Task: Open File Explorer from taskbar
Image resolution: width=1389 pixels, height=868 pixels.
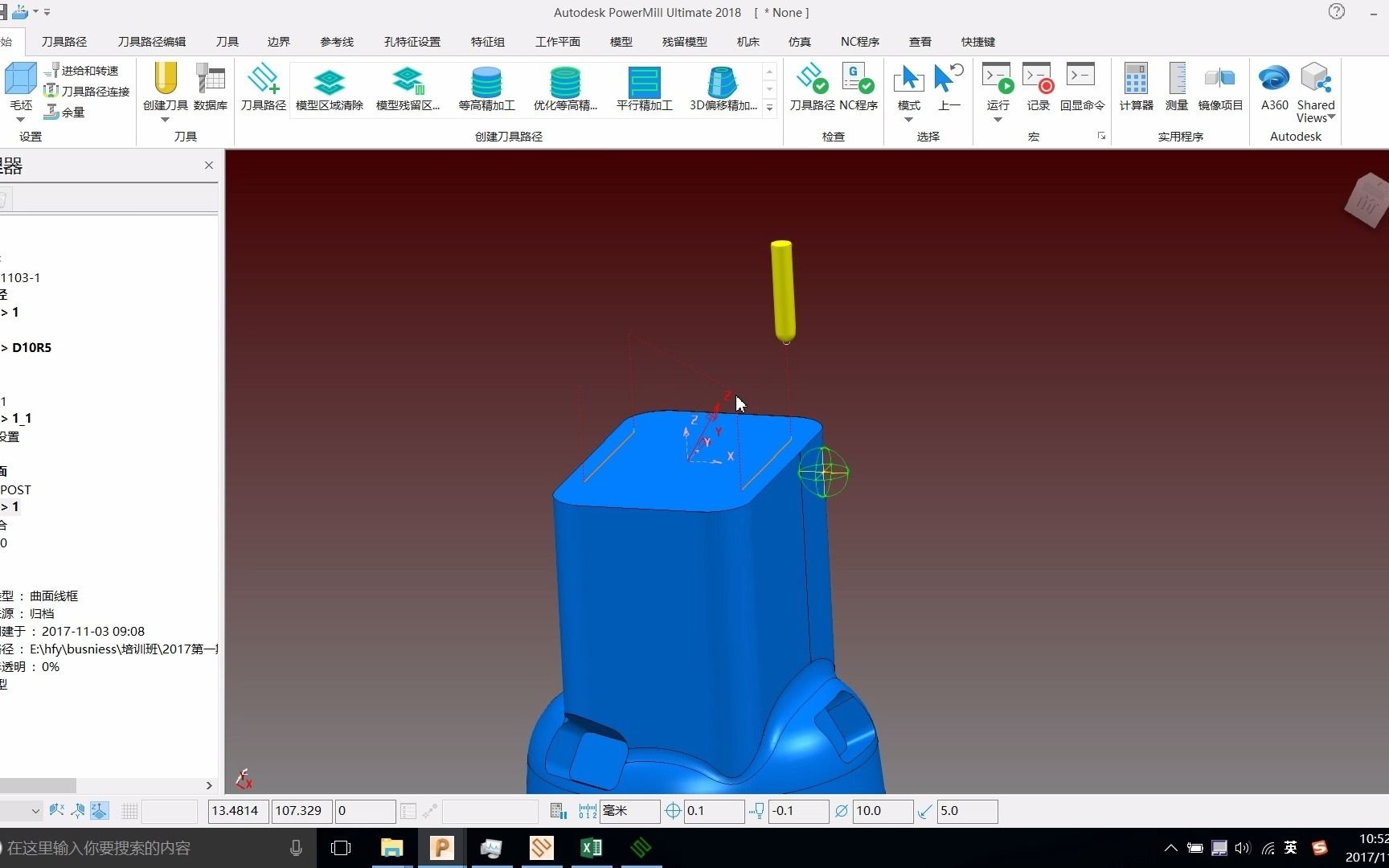Action: click(x=391, y=848)
